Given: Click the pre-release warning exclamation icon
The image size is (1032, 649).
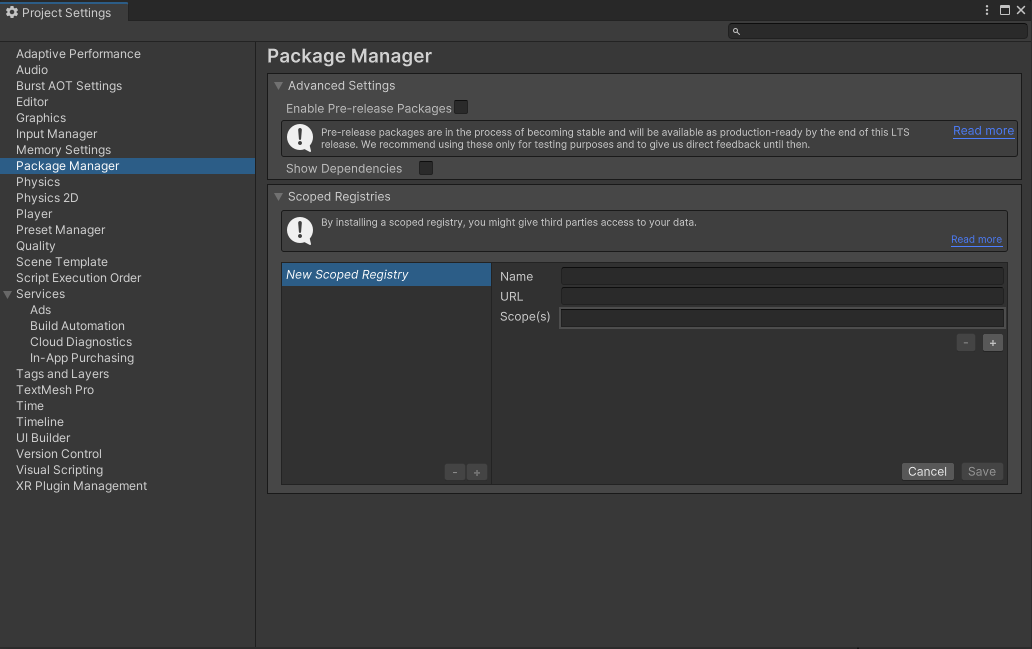Looking at the screenshot, I should point(300,138).
